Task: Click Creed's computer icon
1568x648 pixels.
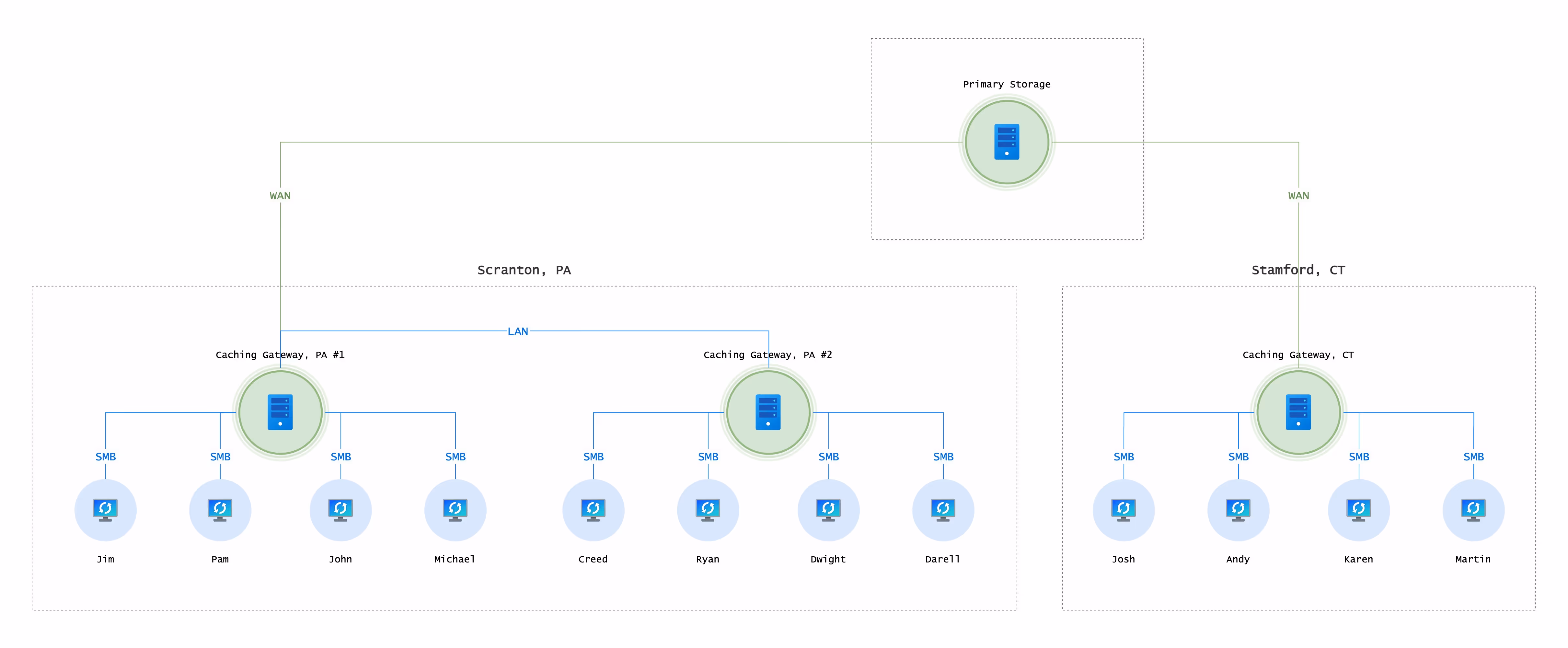Action: [x=594, y=510]
